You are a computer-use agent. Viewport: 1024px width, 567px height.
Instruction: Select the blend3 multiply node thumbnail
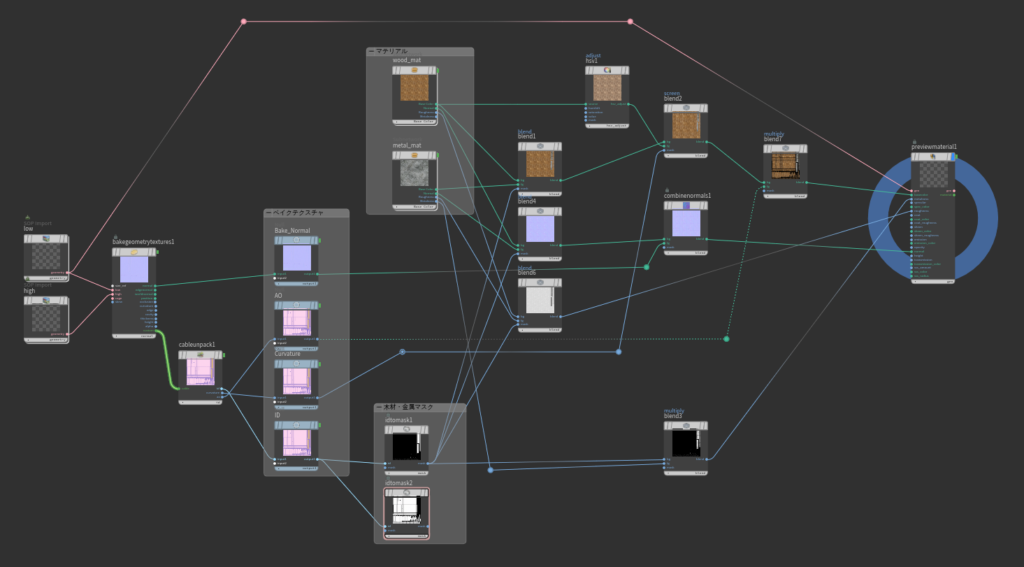[x=686, y=442]
